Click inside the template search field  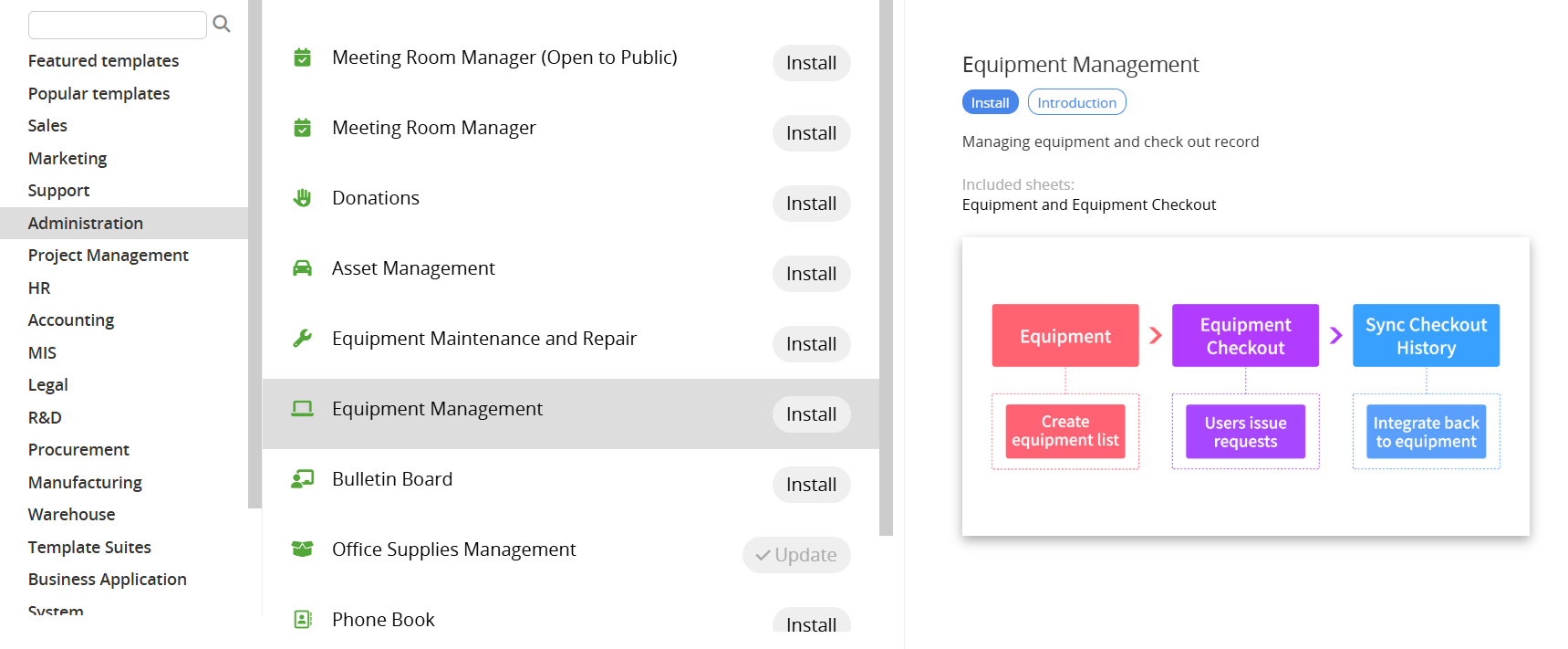click(x=117, y=25)
